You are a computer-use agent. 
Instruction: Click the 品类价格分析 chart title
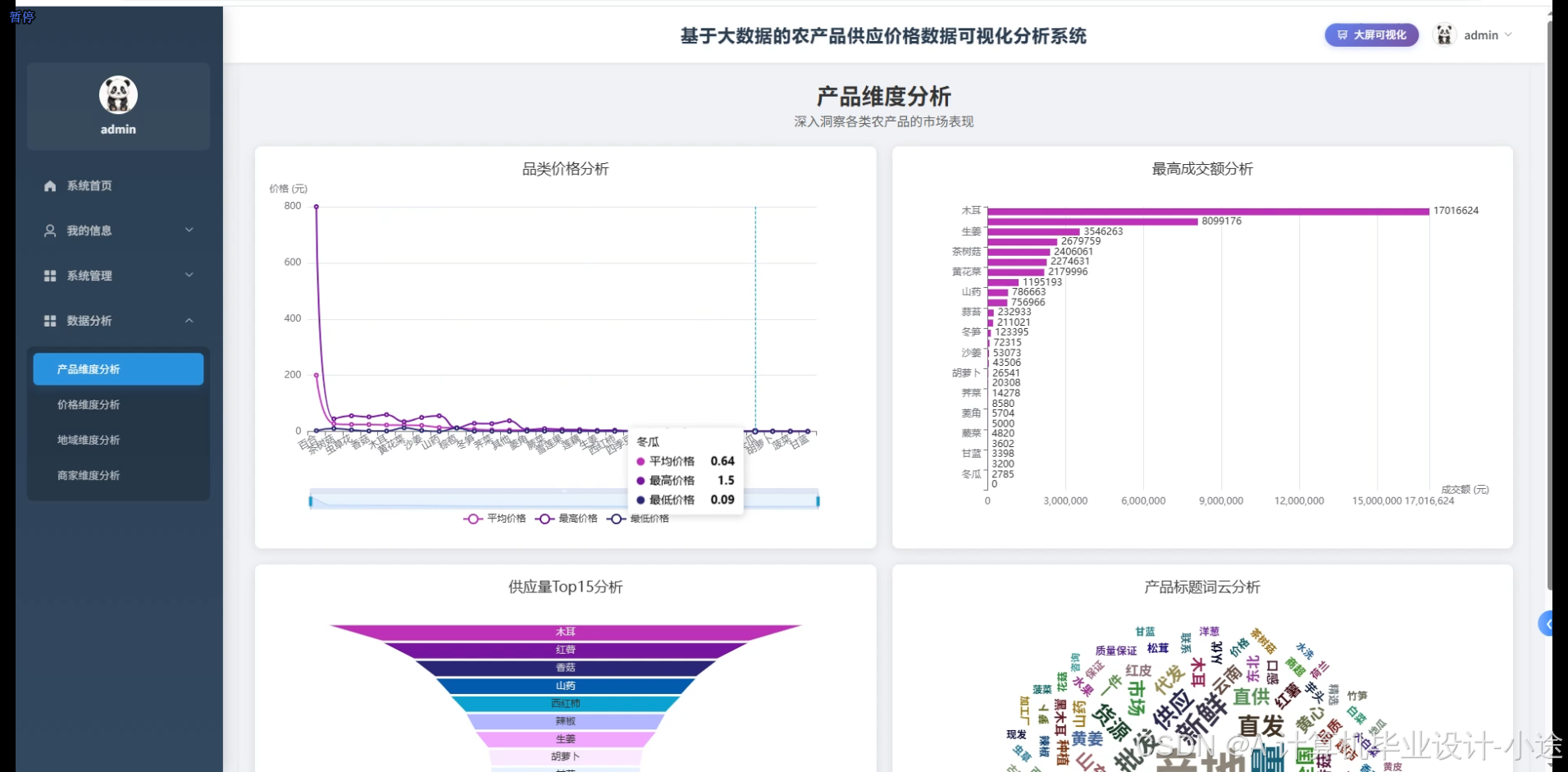(566, 169)
